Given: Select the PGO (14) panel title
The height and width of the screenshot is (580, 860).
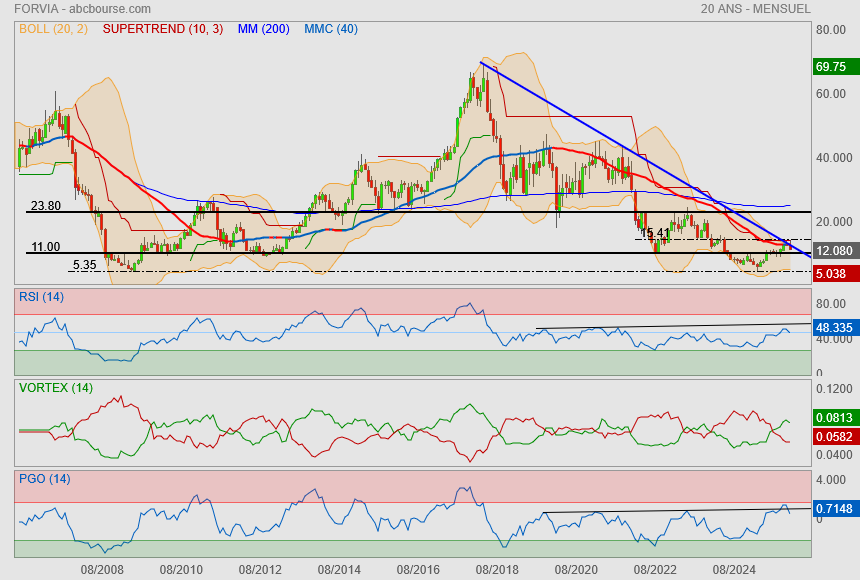Looking at the screenshot, I should tap(44, 479).
